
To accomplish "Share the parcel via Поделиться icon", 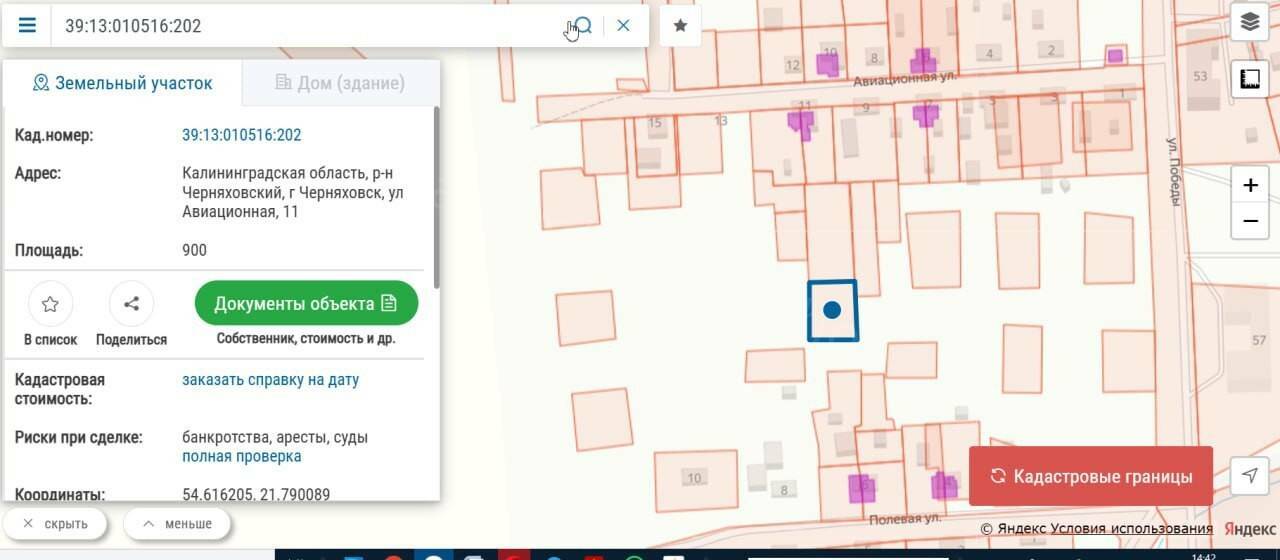I will [x=131, y=304].
